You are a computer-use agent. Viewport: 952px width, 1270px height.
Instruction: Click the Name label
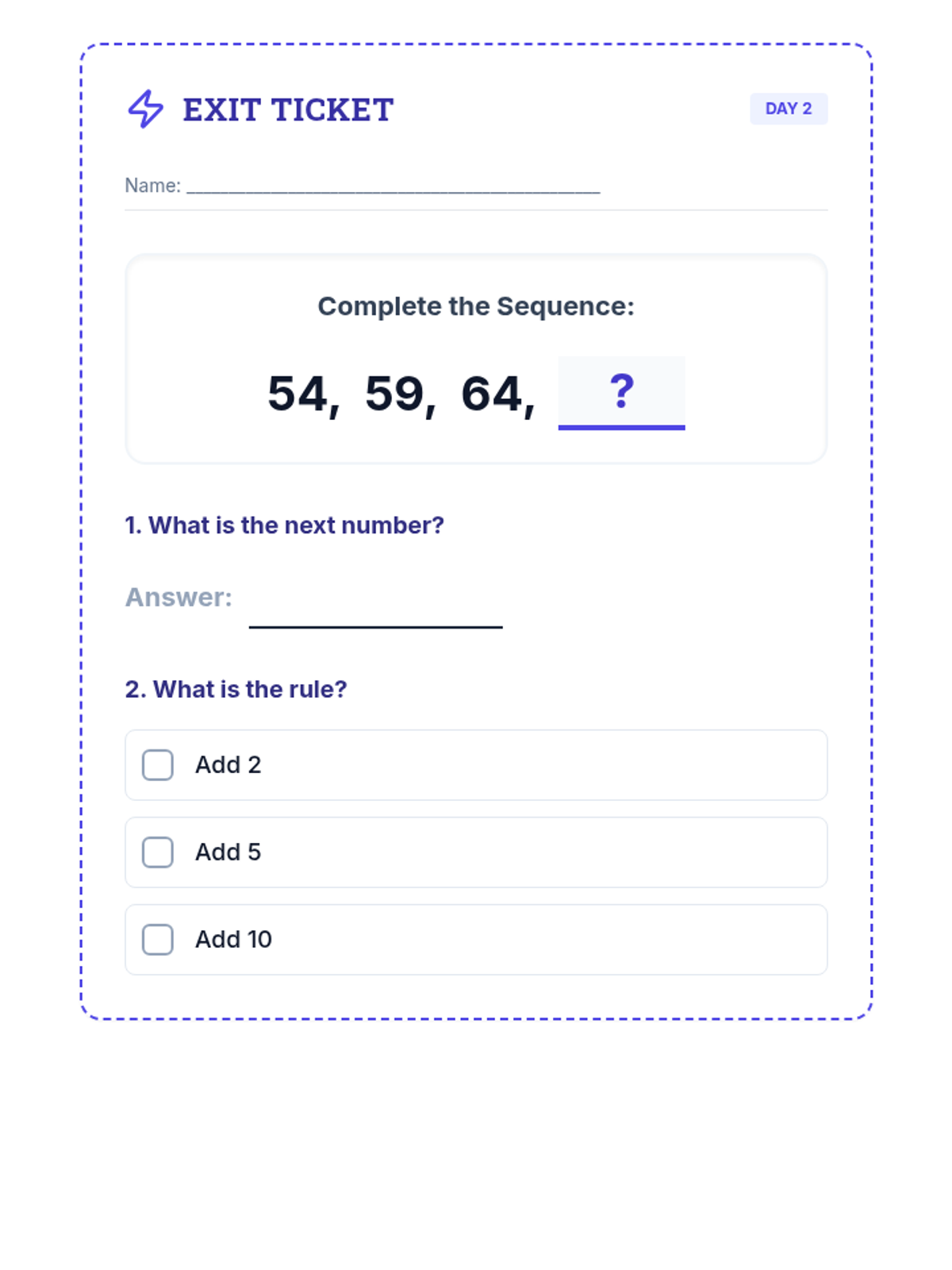[153, 186]
